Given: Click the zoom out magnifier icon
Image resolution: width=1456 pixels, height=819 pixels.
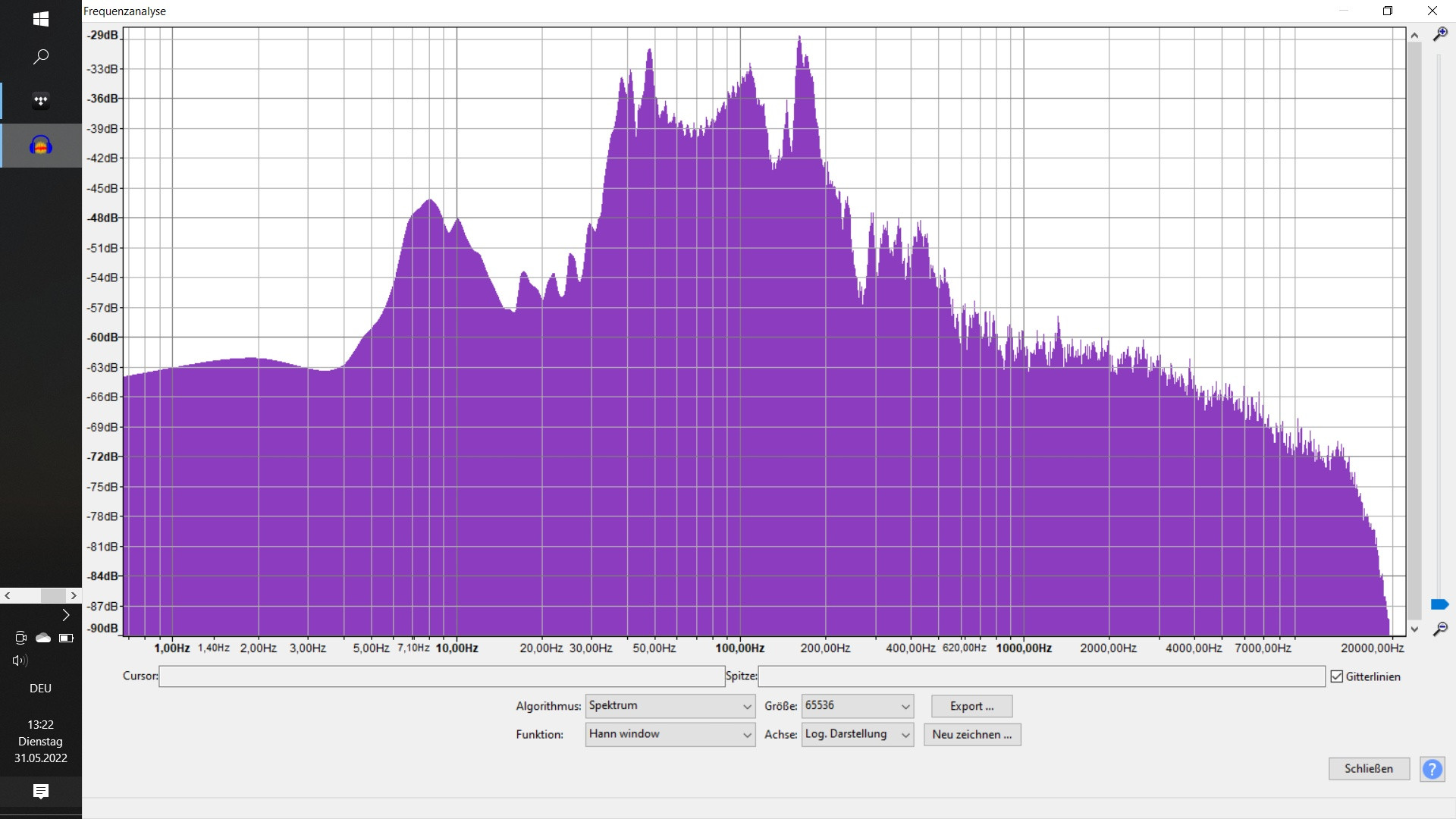Looking at the screenshot, I should (x=1439, y=629).
